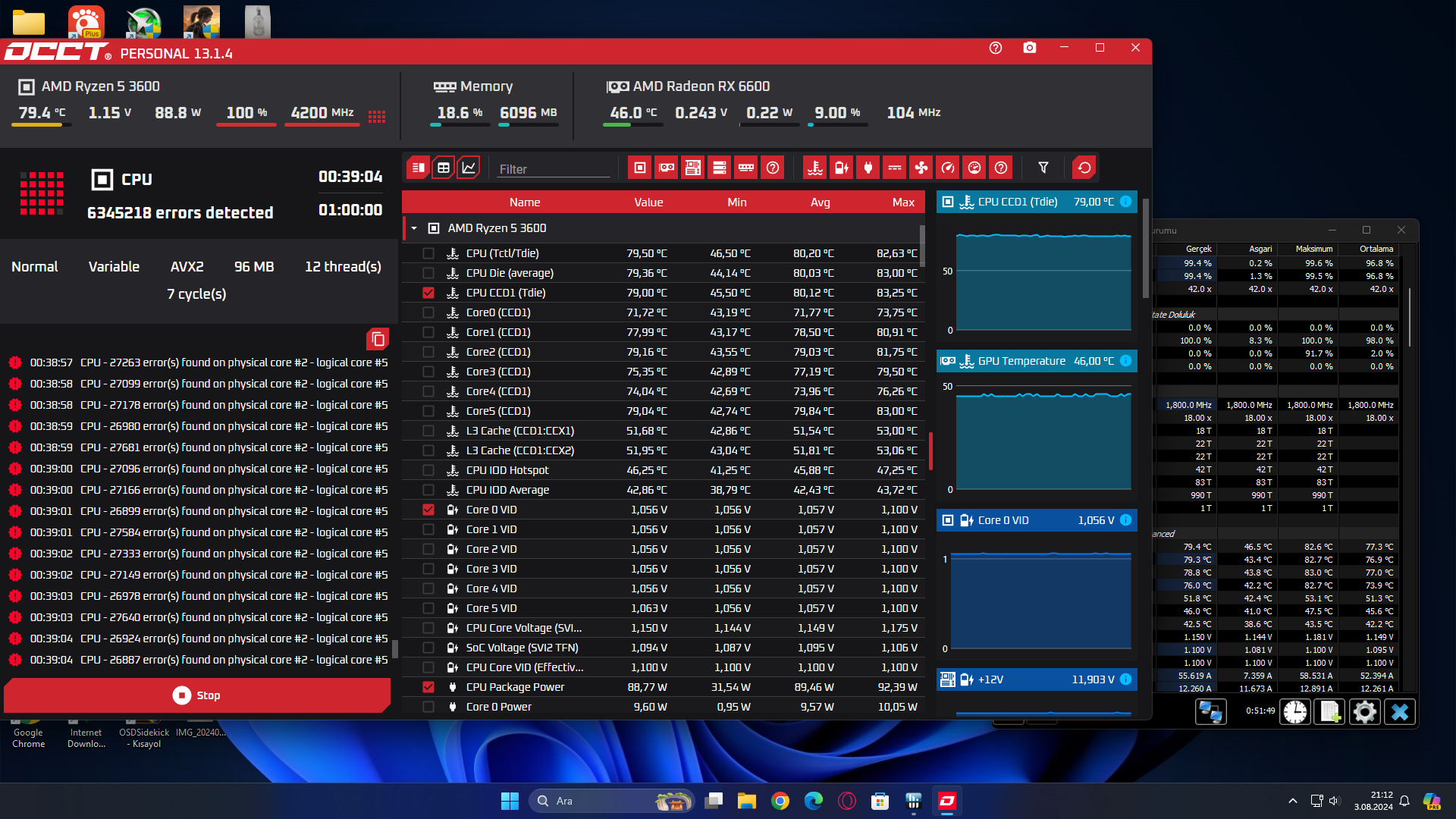Switch to the graph view icon
1456x819 pixels.
[x=469, y=168]
